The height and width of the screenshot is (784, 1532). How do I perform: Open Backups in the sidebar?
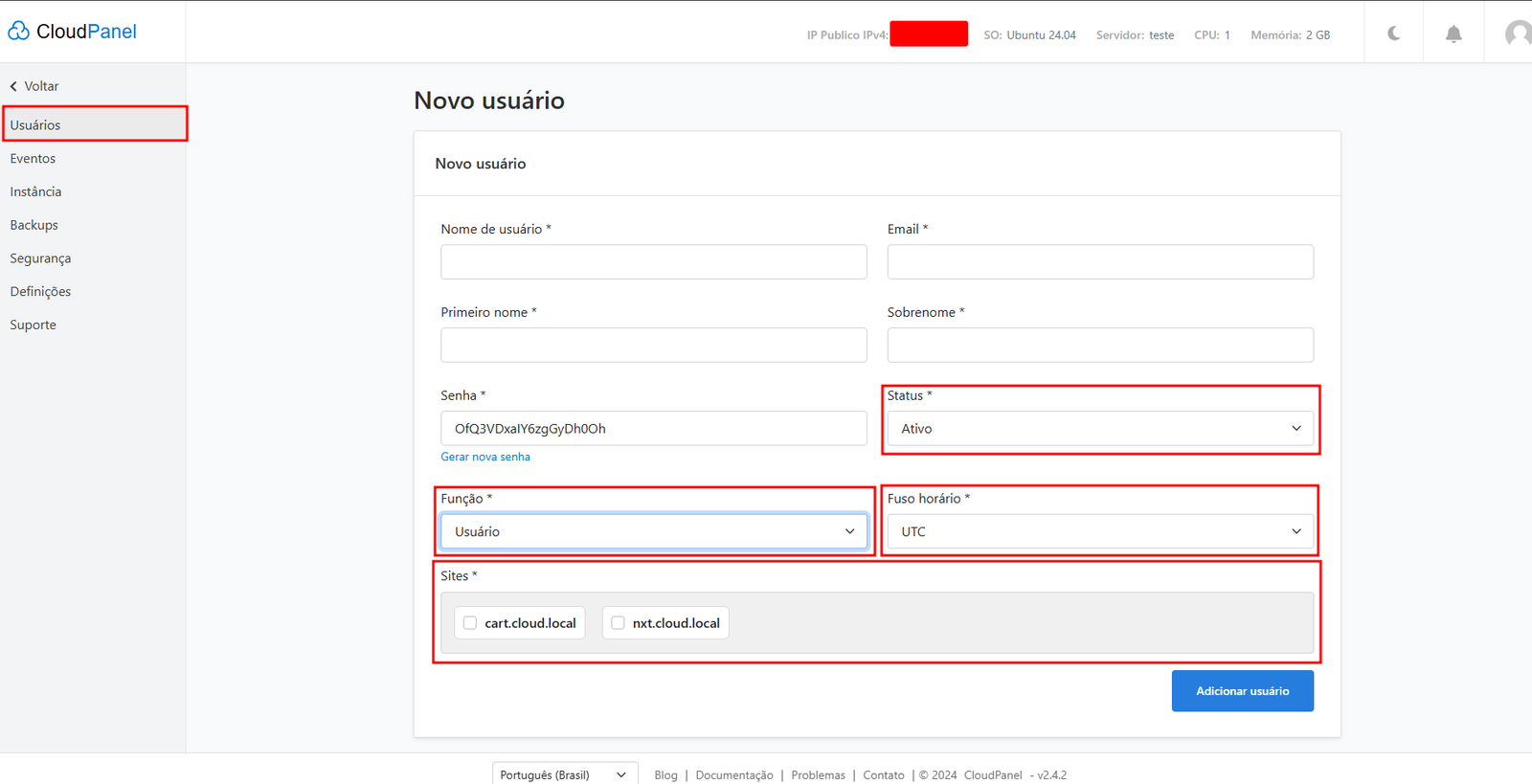(x=34, y=225)
